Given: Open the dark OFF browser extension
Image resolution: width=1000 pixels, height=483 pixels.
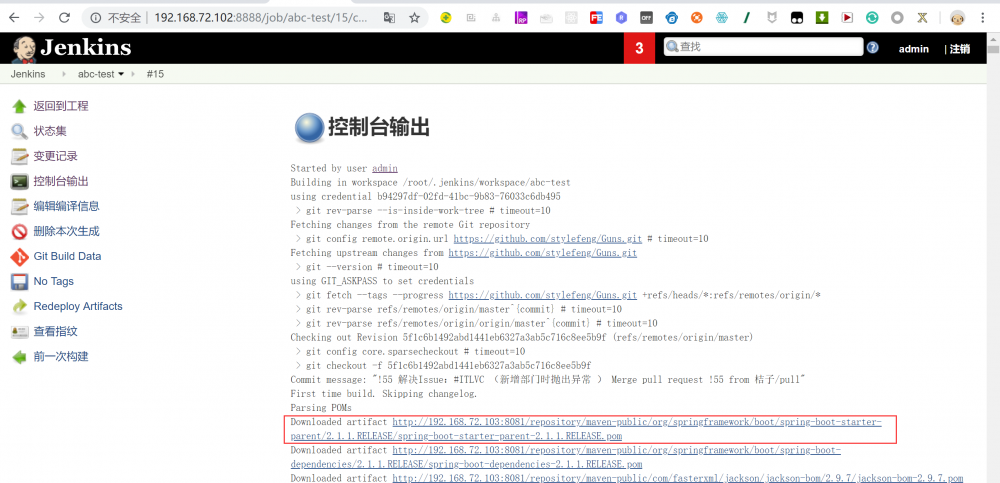Looking at the screenshot, I should click(x=646, y=18).
